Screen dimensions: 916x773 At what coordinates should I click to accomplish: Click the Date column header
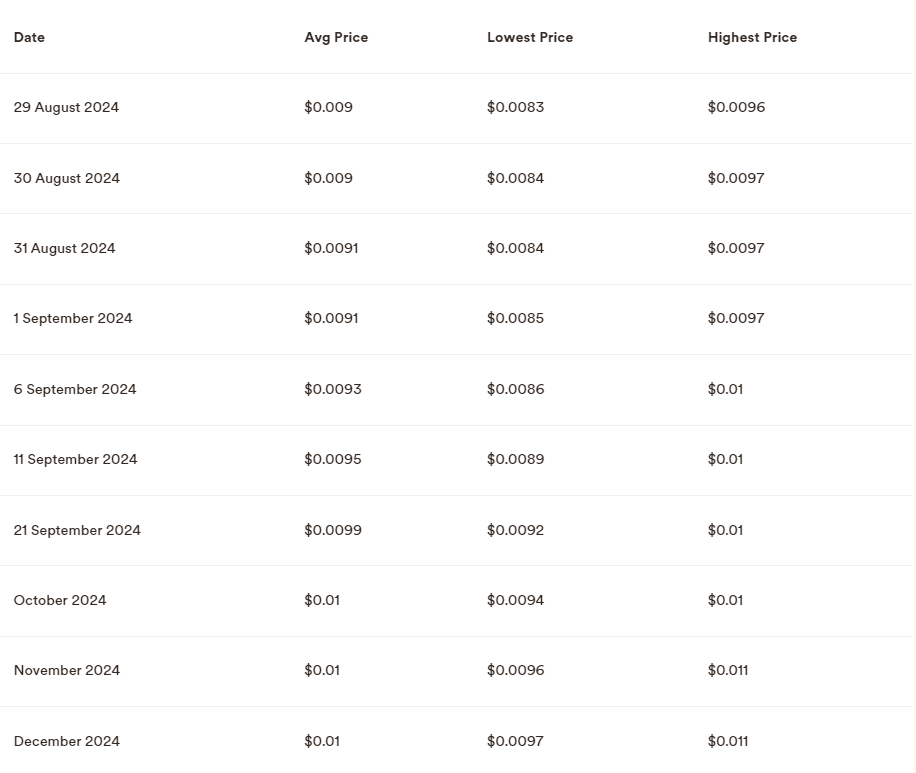[29, 38]
